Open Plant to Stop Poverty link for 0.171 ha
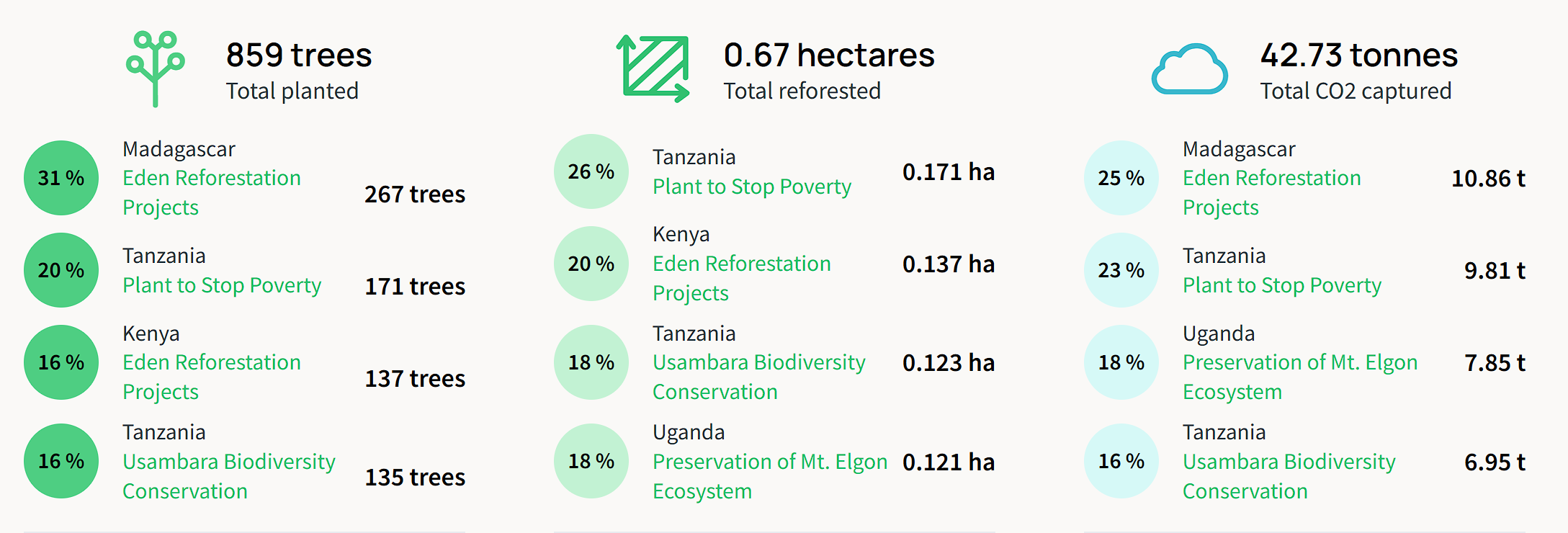The width and height of the screenshot is (1568, 533). pos(751,187)
